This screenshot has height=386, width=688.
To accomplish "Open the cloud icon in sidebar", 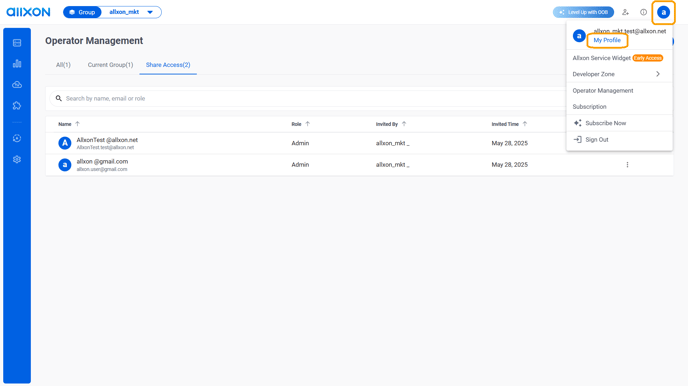I will tap(17, 85).
